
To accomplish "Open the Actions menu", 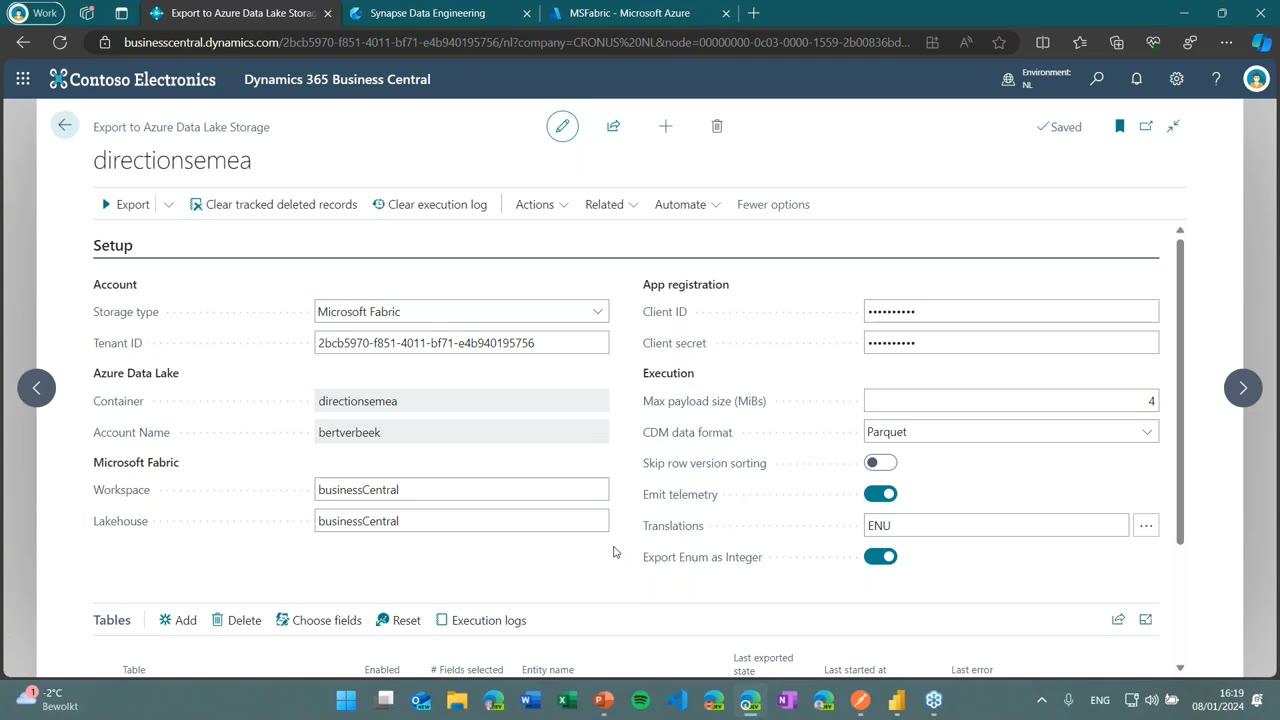I will (542, 205).
